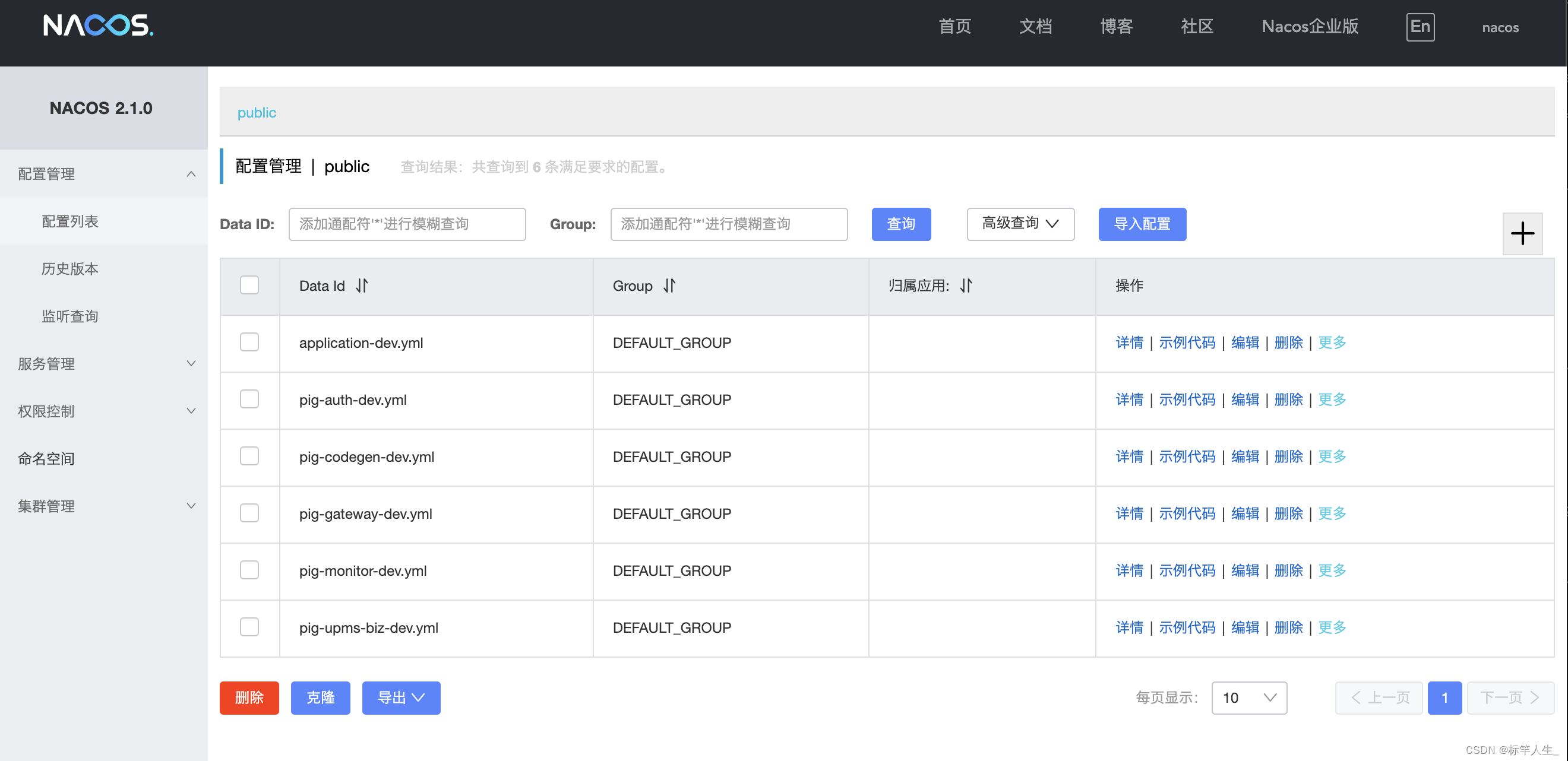Click the NACOS logo
Screen dimensions: 1568x761
pos(98,26)
